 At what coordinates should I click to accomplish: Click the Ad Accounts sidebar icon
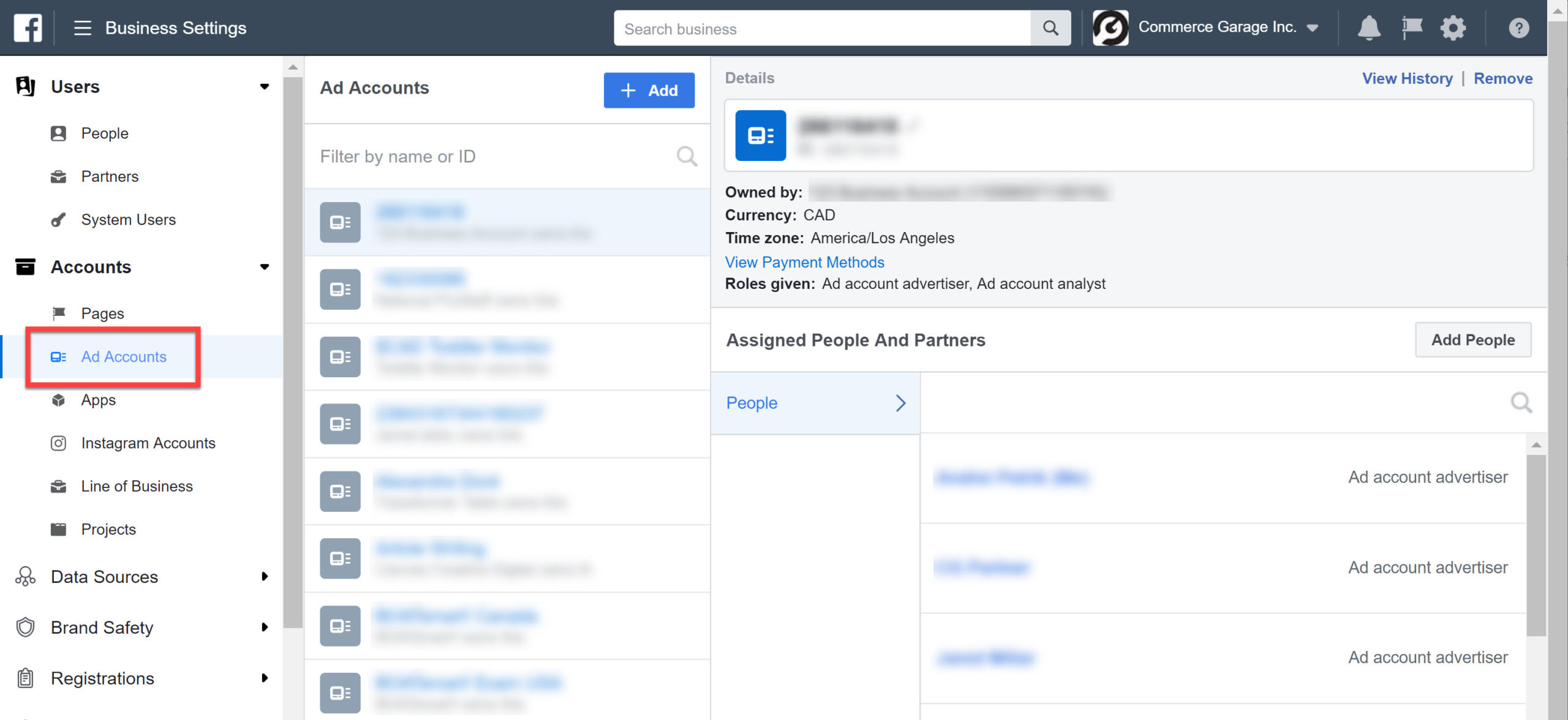(58, 356)
